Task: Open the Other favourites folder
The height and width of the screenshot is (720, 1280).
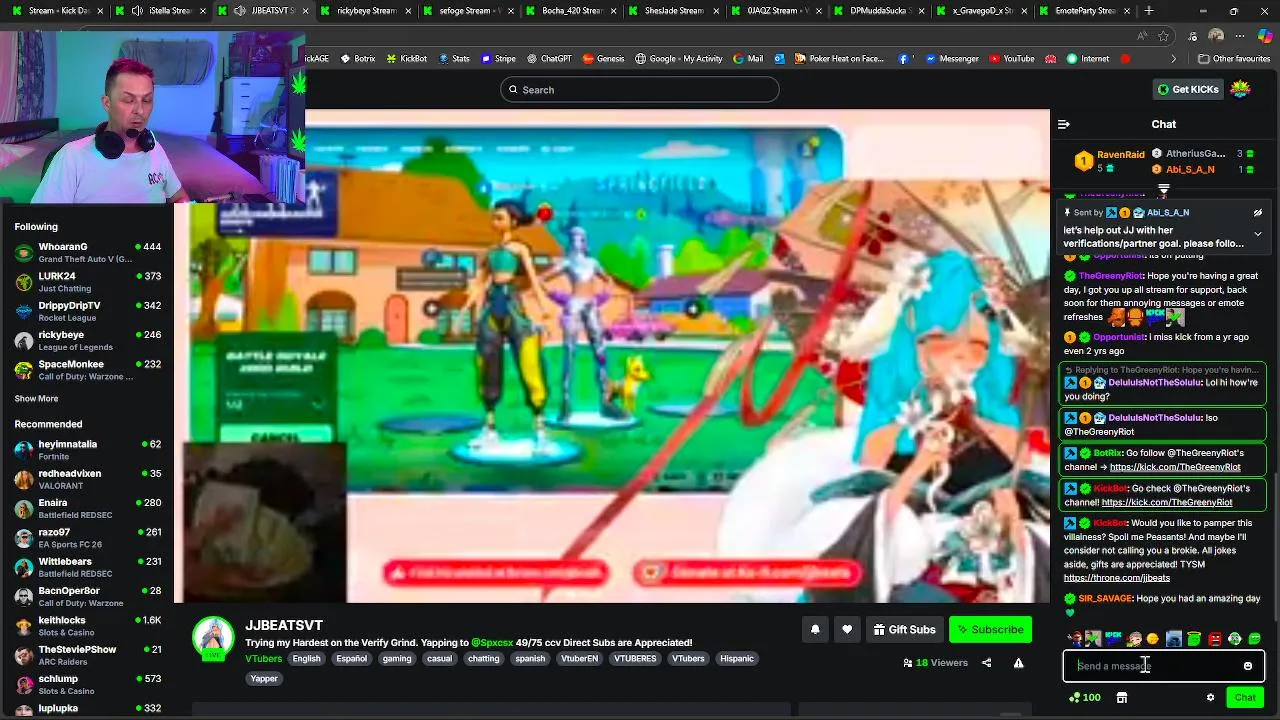Action: (1233, 59)
